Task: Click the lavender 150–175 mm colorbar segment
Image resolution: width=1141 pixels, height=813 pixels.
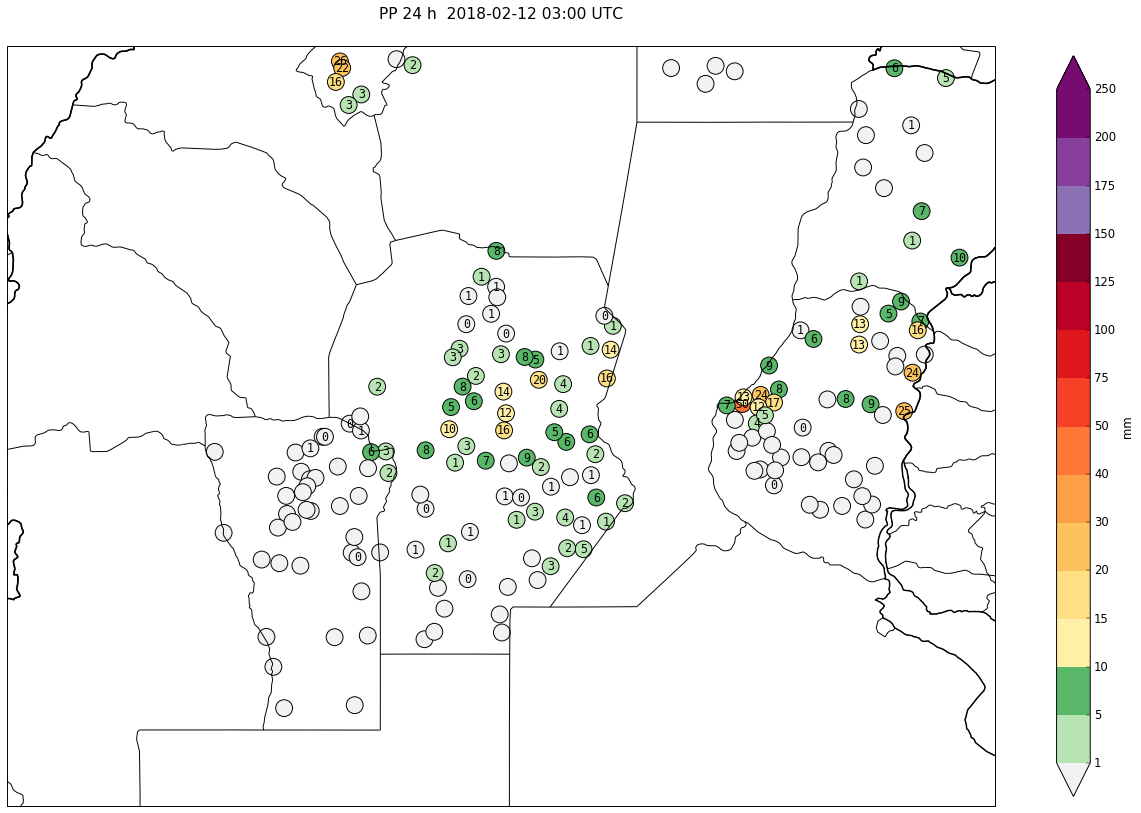Action: 1073,210
